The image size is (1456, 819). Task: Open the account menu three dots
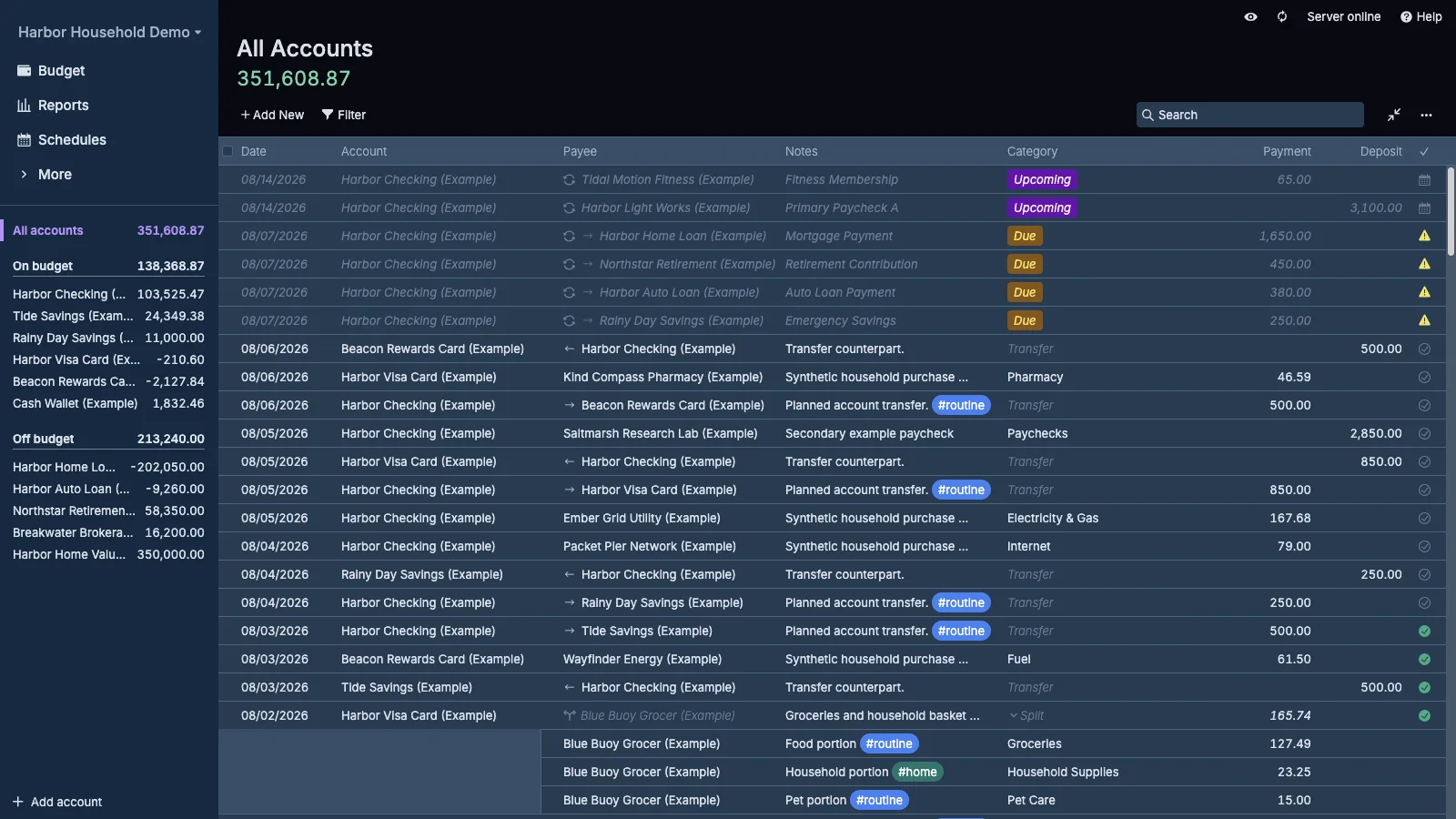(x=1426, y=115)
